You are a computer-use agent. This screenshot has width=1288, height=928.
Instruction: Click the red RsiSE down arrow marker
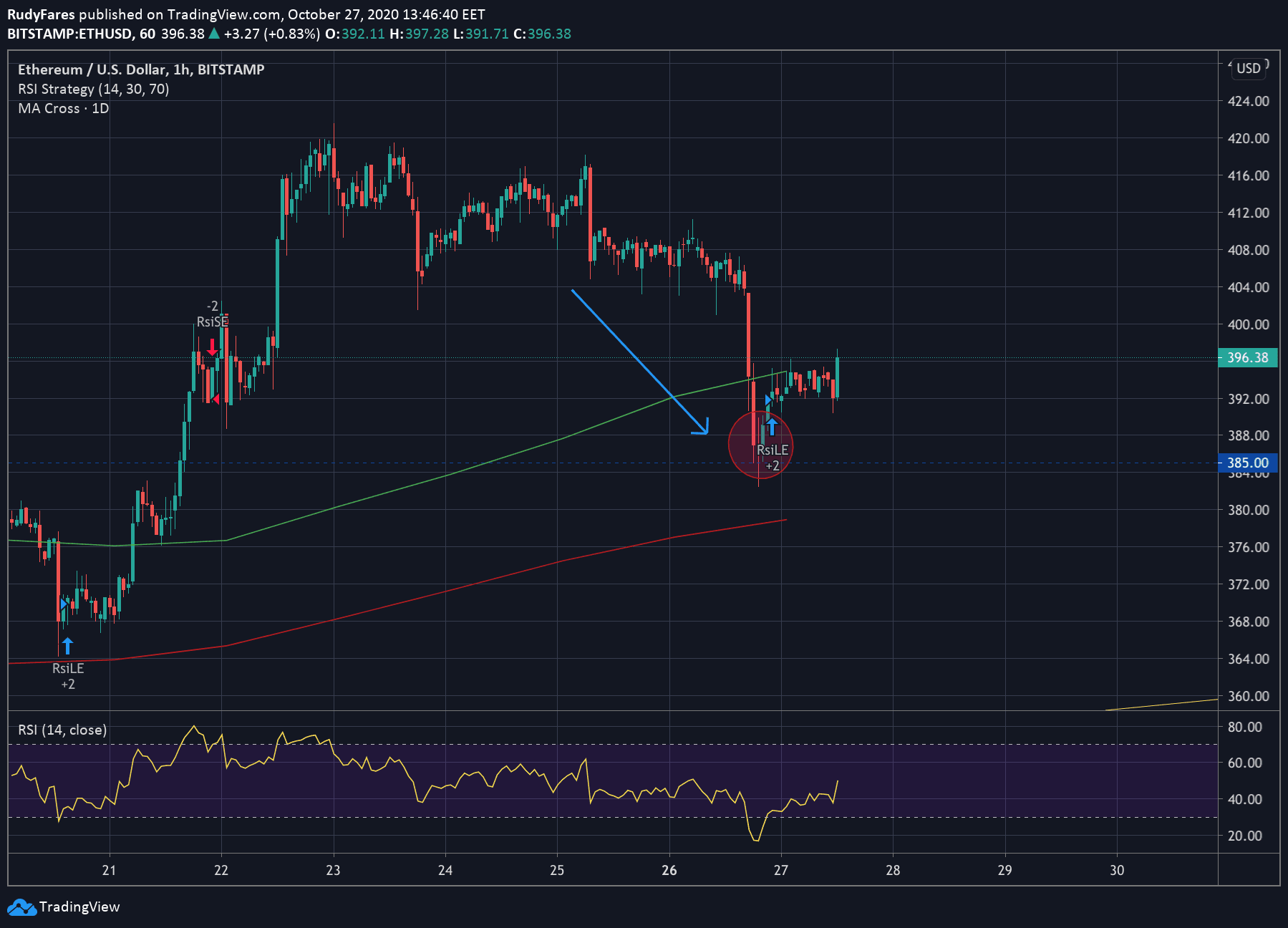pyautogui.click(x=212, y=347)
